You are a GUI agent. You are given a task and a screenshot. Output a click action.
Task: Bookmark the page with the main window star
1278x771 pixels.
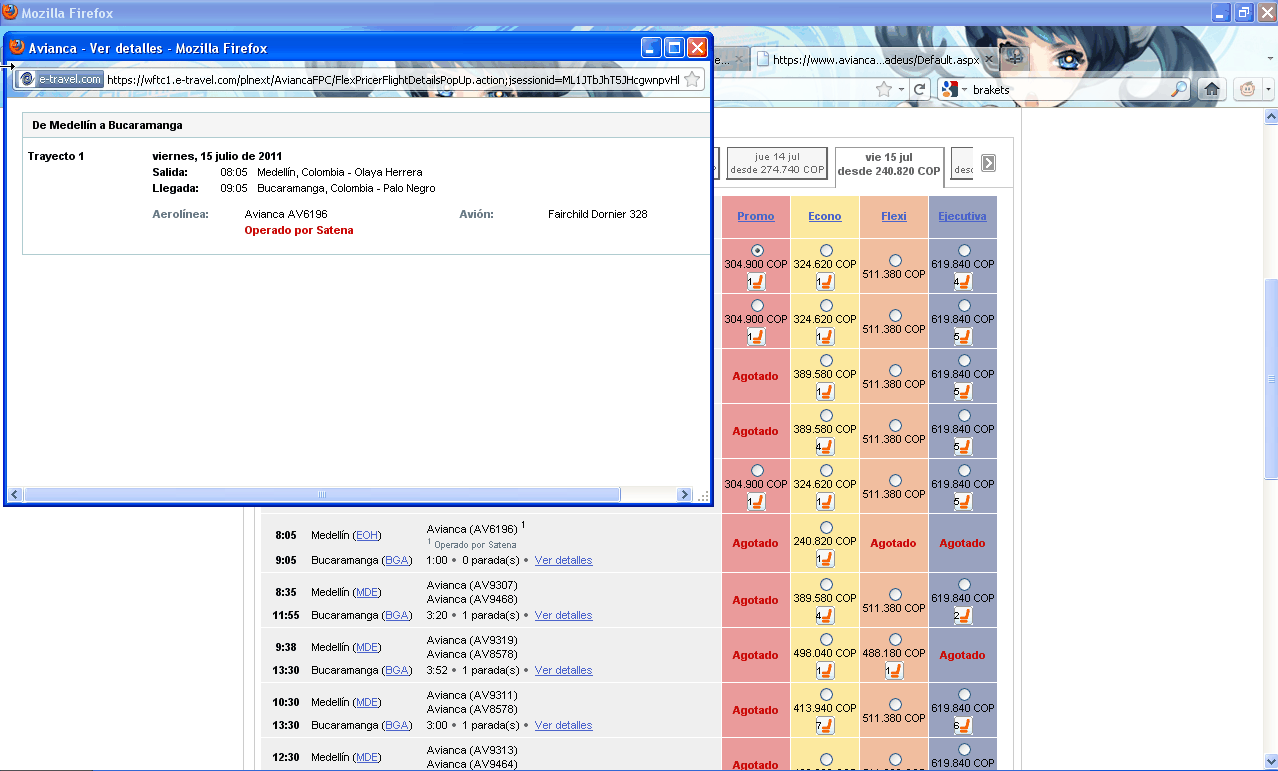(x=883, y=89)
